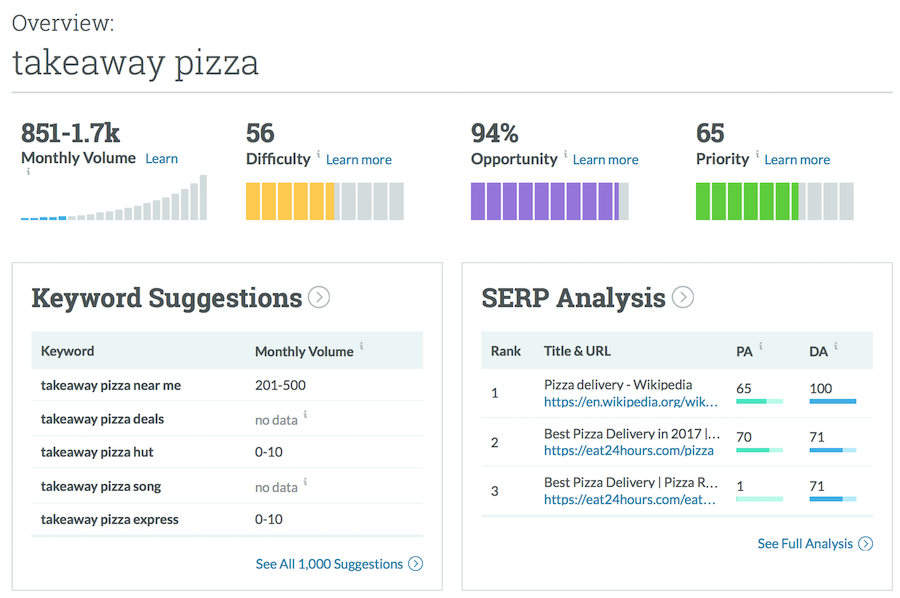Click info icon for takeaway pizza deals no data

pos(306,414)
